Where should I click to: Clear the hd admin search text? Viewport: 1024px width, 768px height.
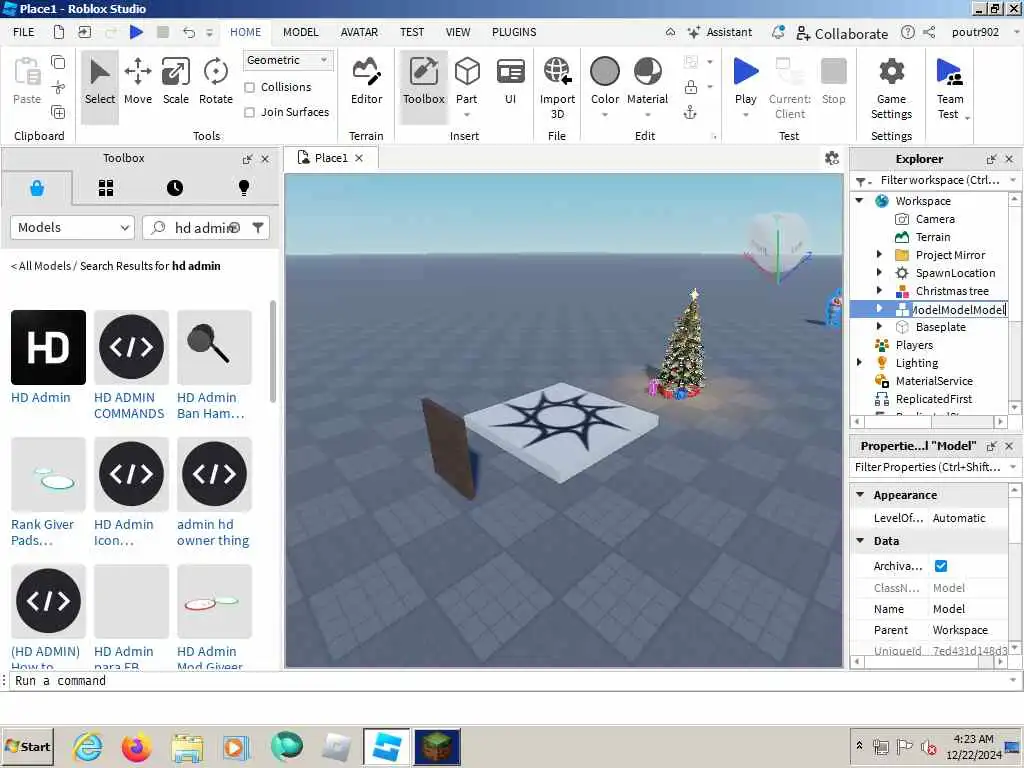234,227
